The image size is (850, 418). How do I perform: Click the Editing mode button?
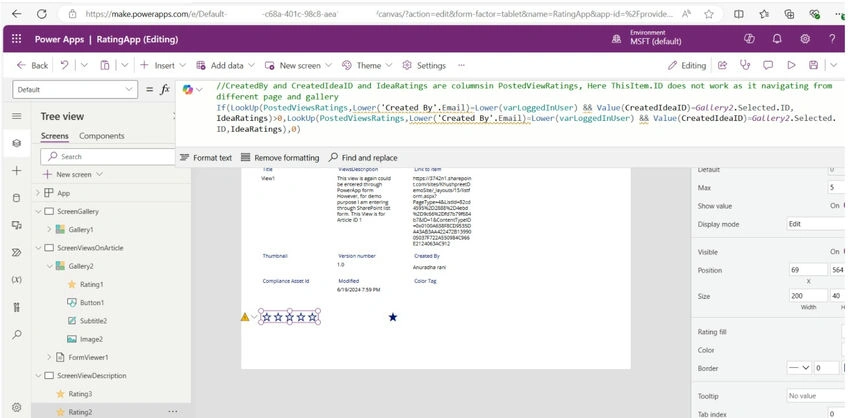tap(687, 65)
